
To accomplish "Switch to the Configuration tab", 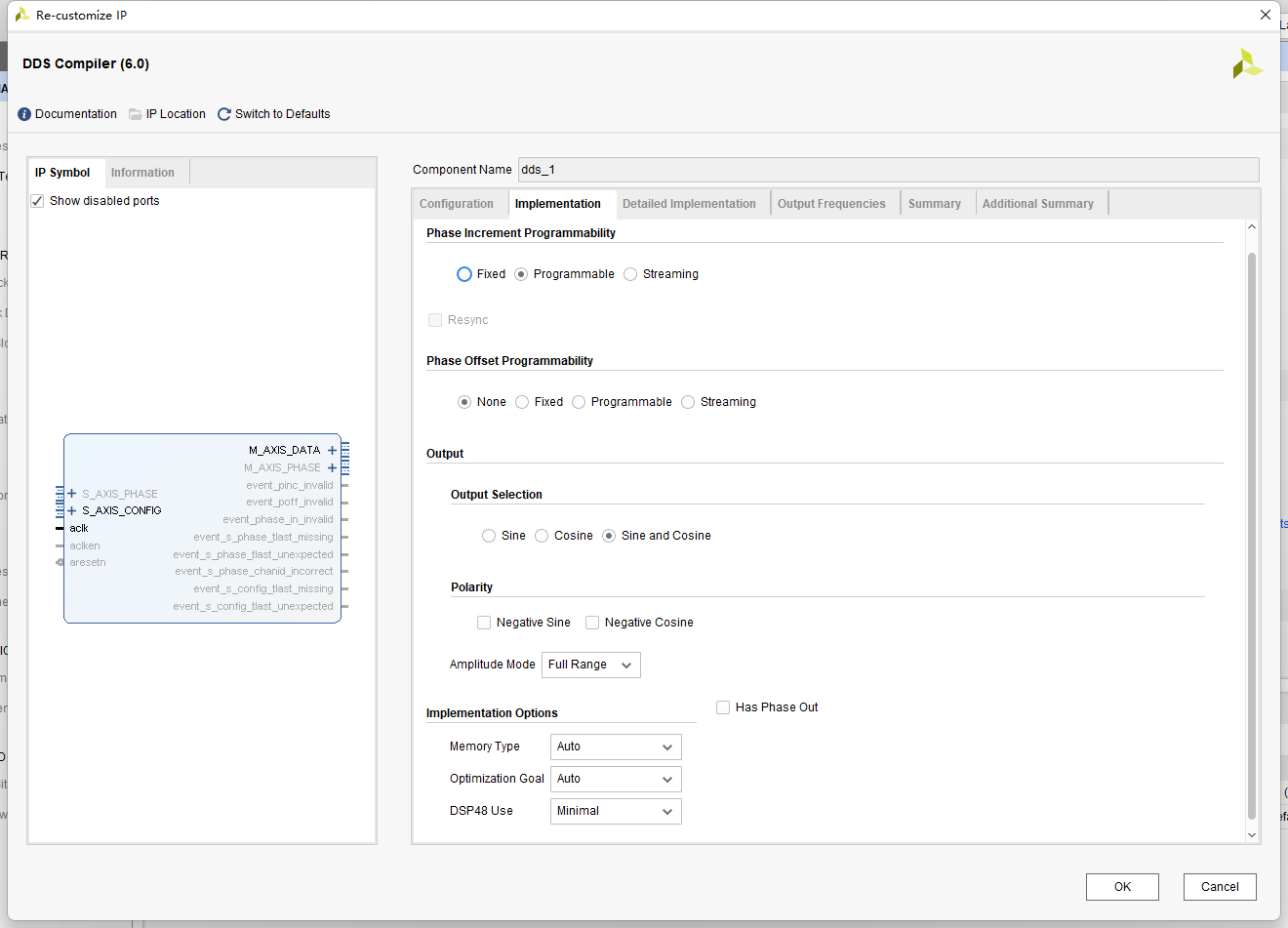I will coord(457,204).
